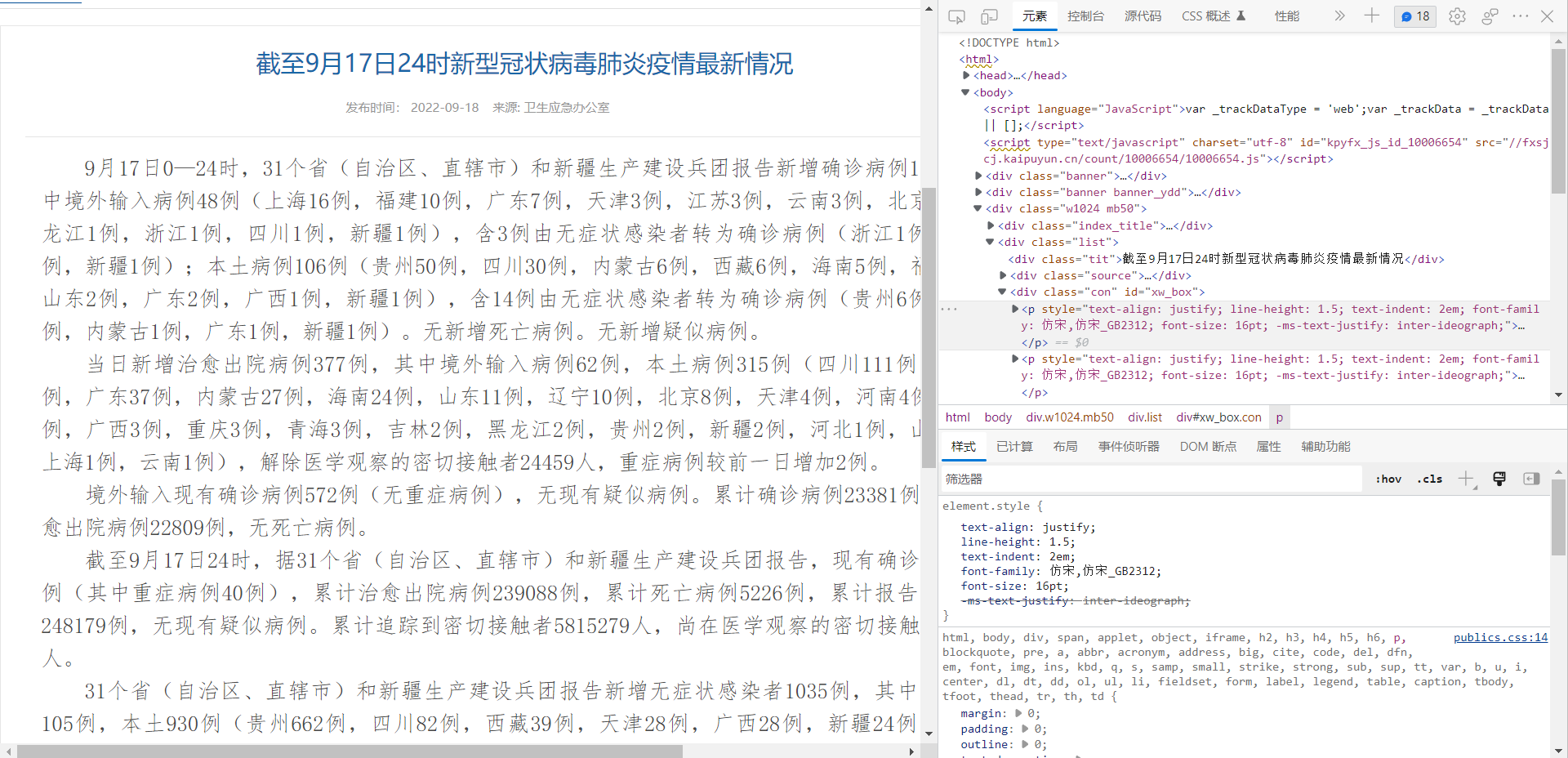The image size is (1568, 758).
Task: Expand the selected p element node
Action: pos(1015,310)
